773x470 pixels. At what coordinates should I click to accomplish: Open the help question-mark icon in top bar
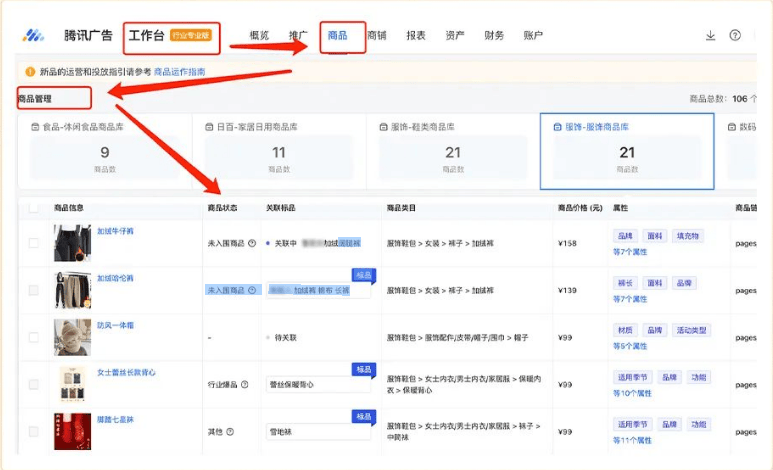(x=735, y=35)
